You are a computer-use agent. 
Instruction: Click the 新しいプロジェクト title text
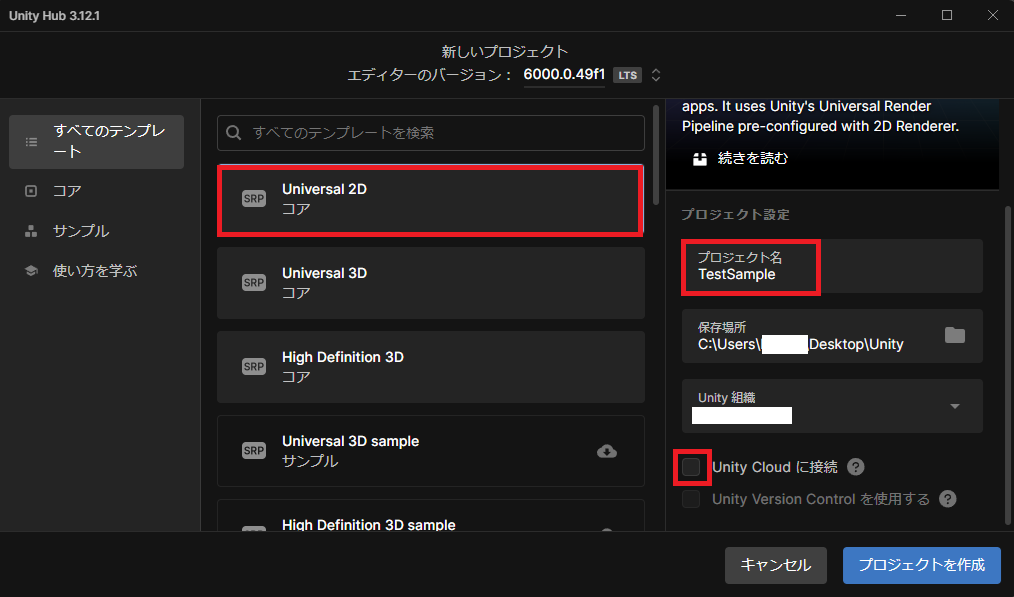coord(504,52)
